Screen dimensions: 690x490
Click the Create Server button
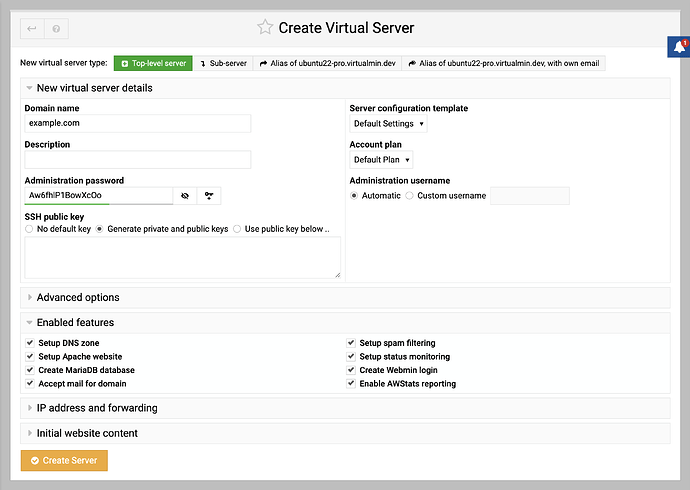point(64,461)
